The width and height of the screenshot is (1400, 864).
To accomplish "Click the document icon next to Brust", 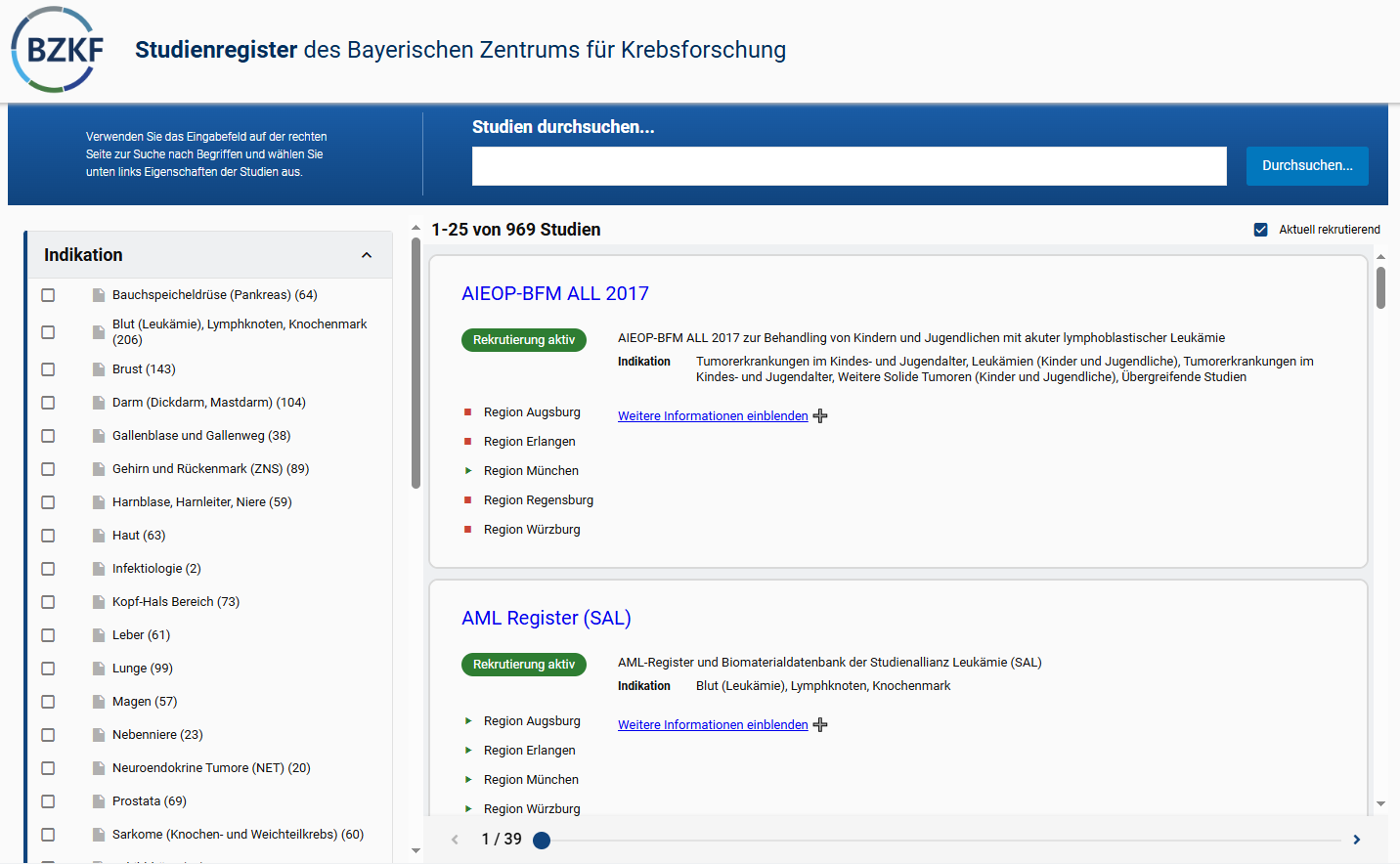I will [x=98, y=369].
